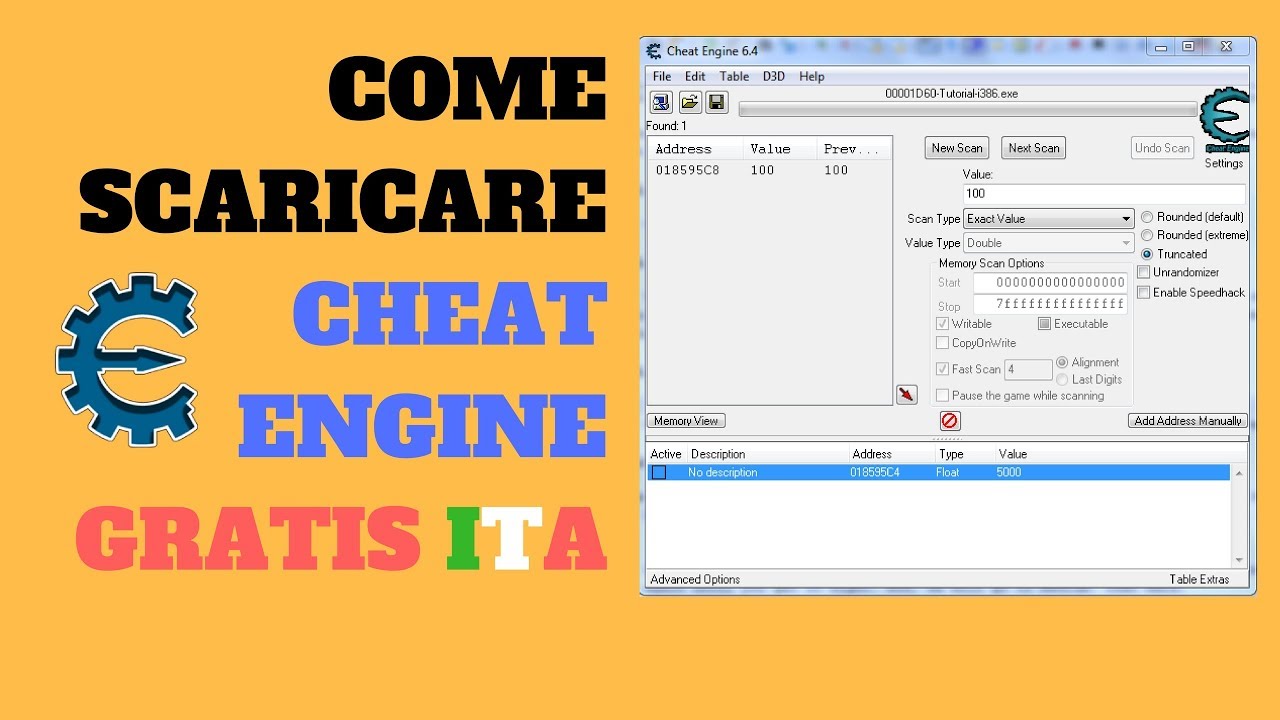Click the Fast Scan alignment value field
The image size is (1280, 720).
pos(1028,370)
